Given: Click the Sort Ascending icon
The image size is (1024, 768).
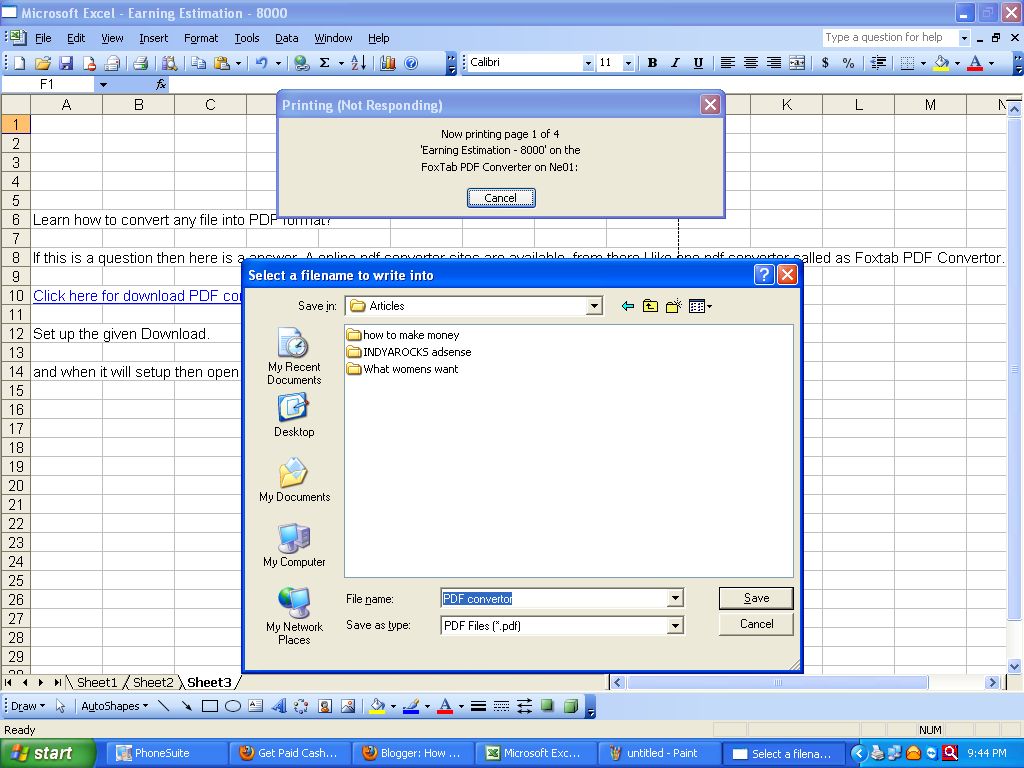Looking at the screenshot, I should point(357,62).
